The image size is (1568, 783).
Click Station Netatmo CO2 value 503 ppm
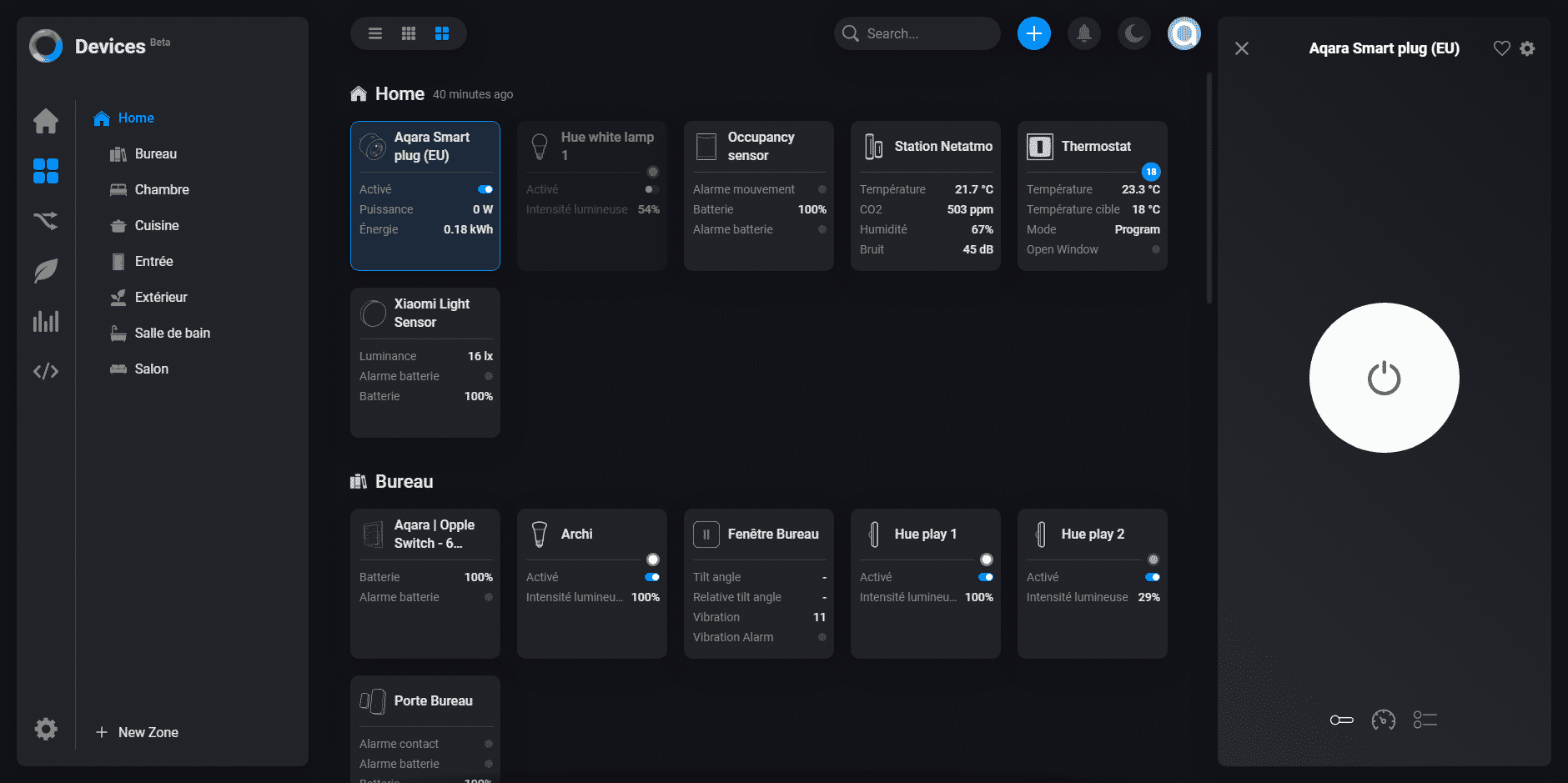coord(970,209)
